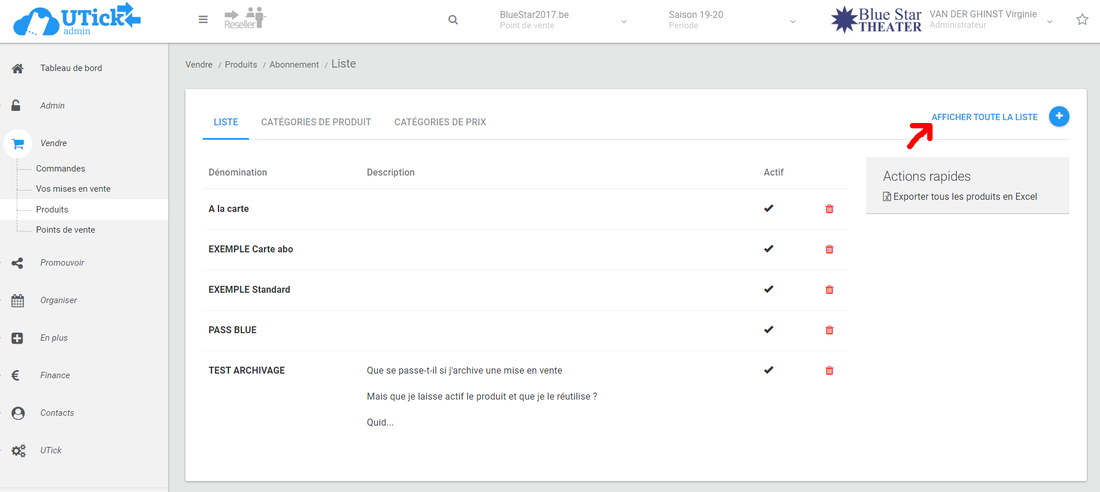The image size is (1100, 492).
Task: Open Tableau de bord in sidebar
Action: coord(70,68)
